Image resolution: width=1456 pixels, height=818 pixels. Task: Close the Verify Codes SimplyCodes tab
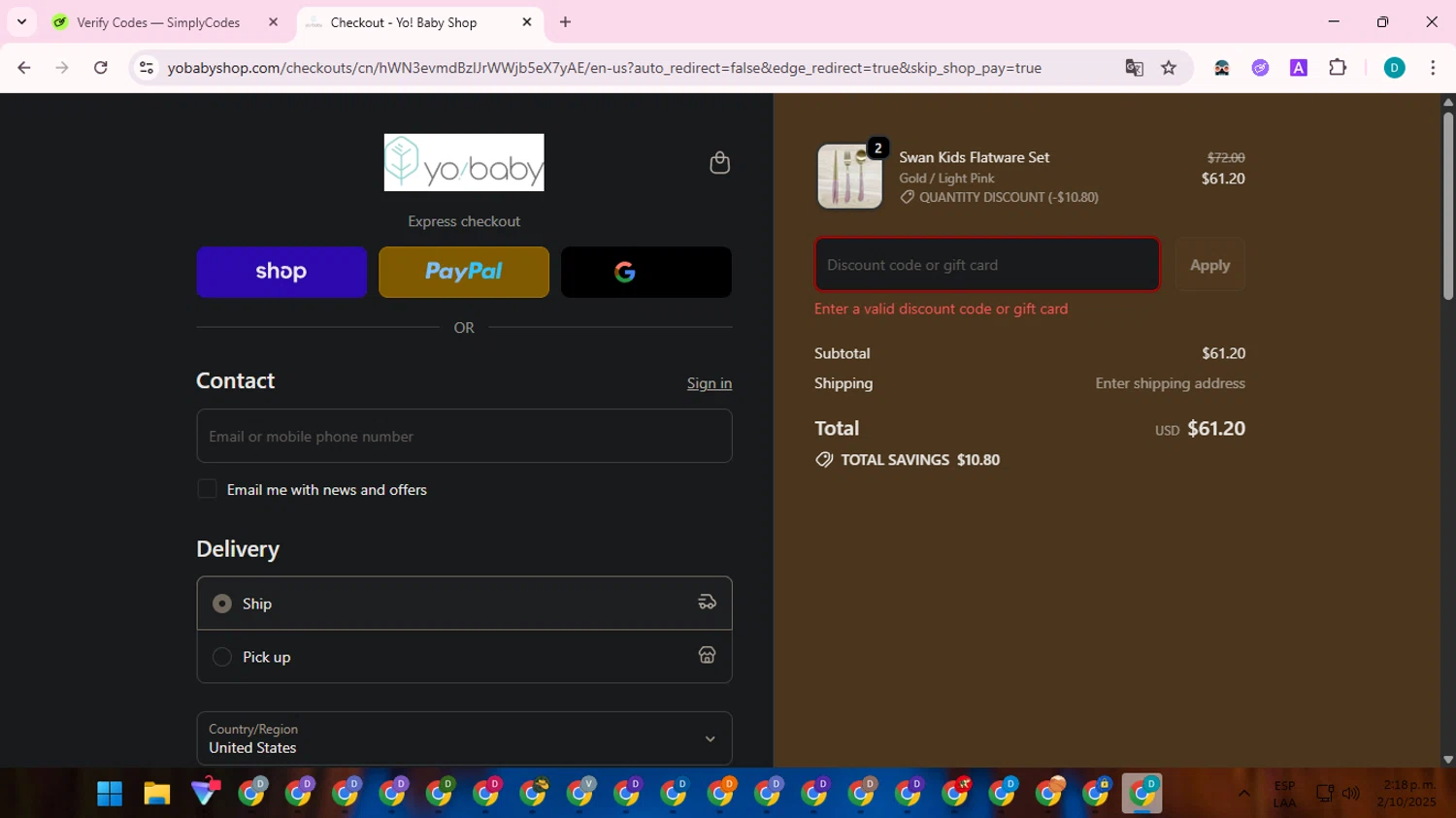[273, 22]
